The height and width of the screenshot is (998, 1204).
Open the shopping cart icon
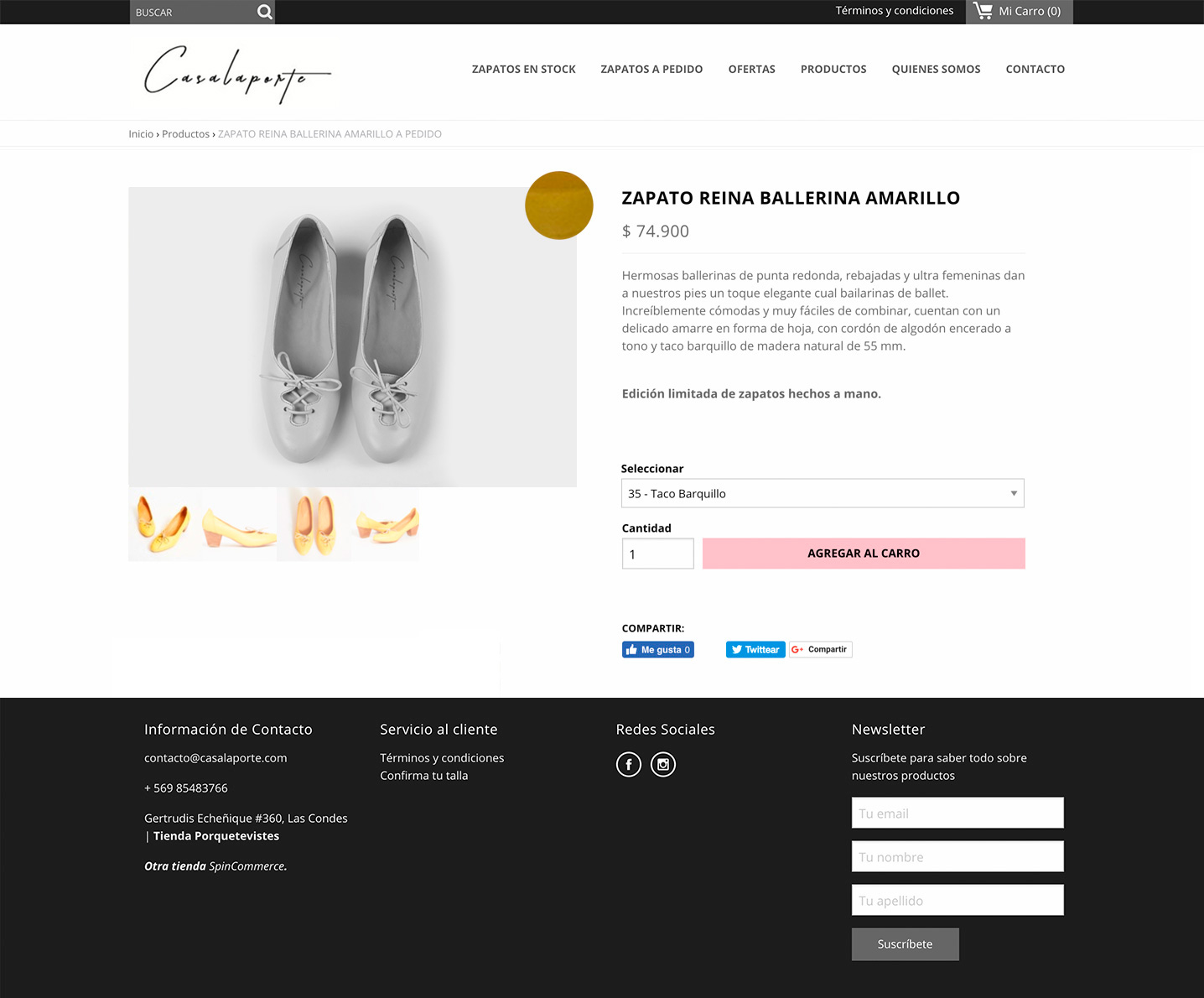983,11
